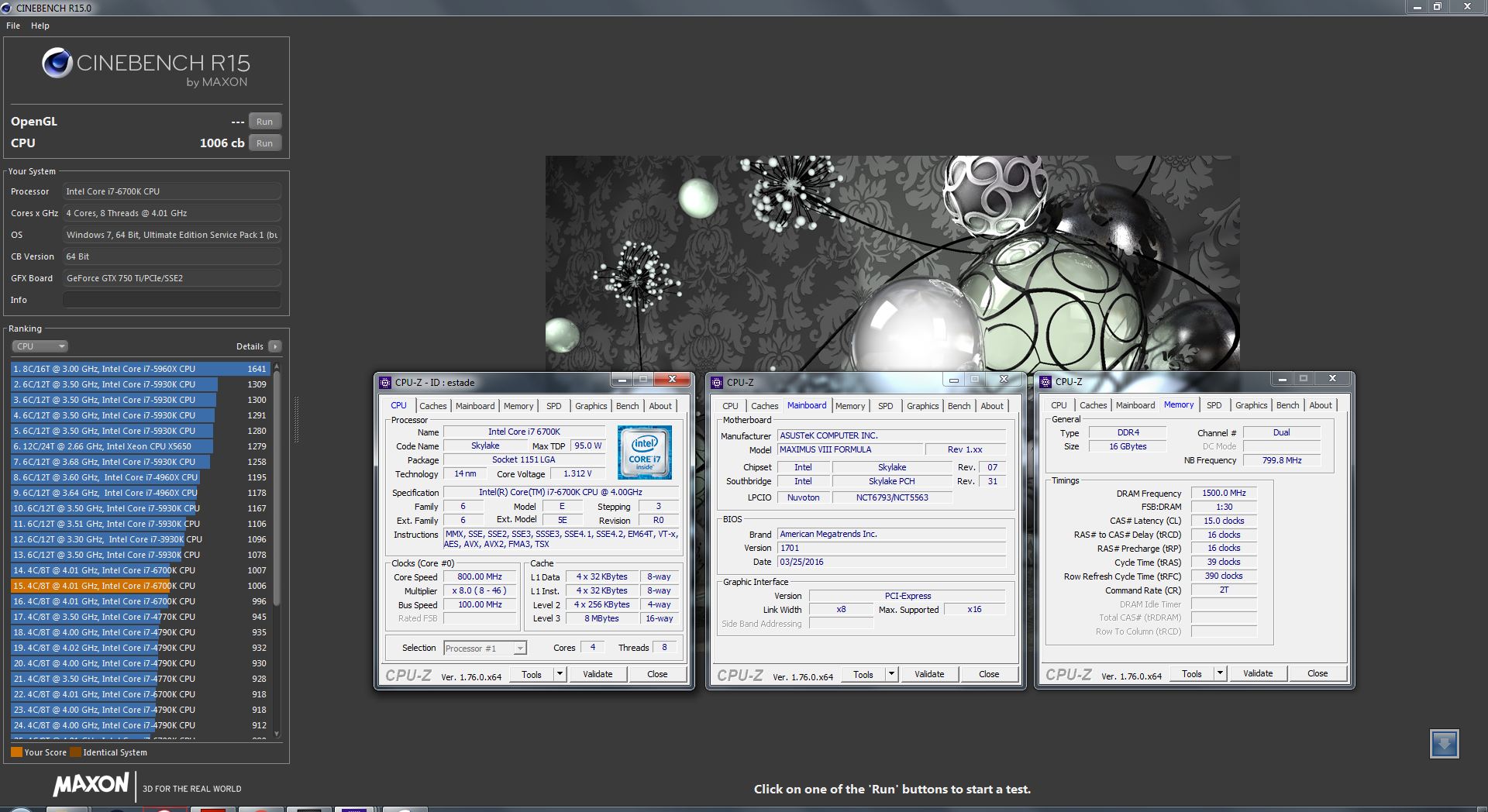Minimize the CPU-Z Memory window
The width and height of the screenshot is (1488, 812).
pyautogui.click(x=1282, y=378)
